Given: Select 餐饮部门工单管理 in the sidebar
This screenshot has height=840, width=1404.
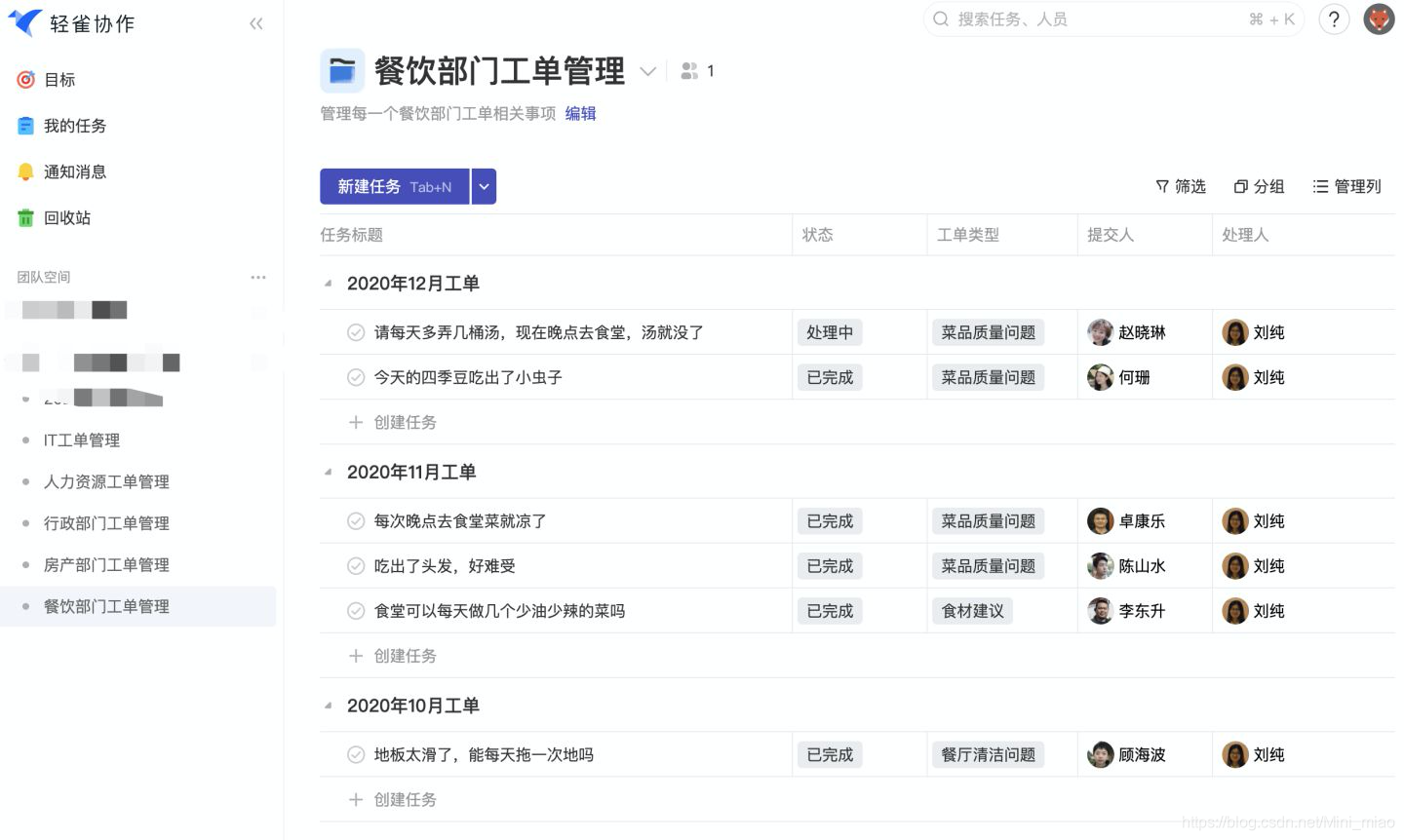Looking at the screenshot, I should [x=107, y=605].
